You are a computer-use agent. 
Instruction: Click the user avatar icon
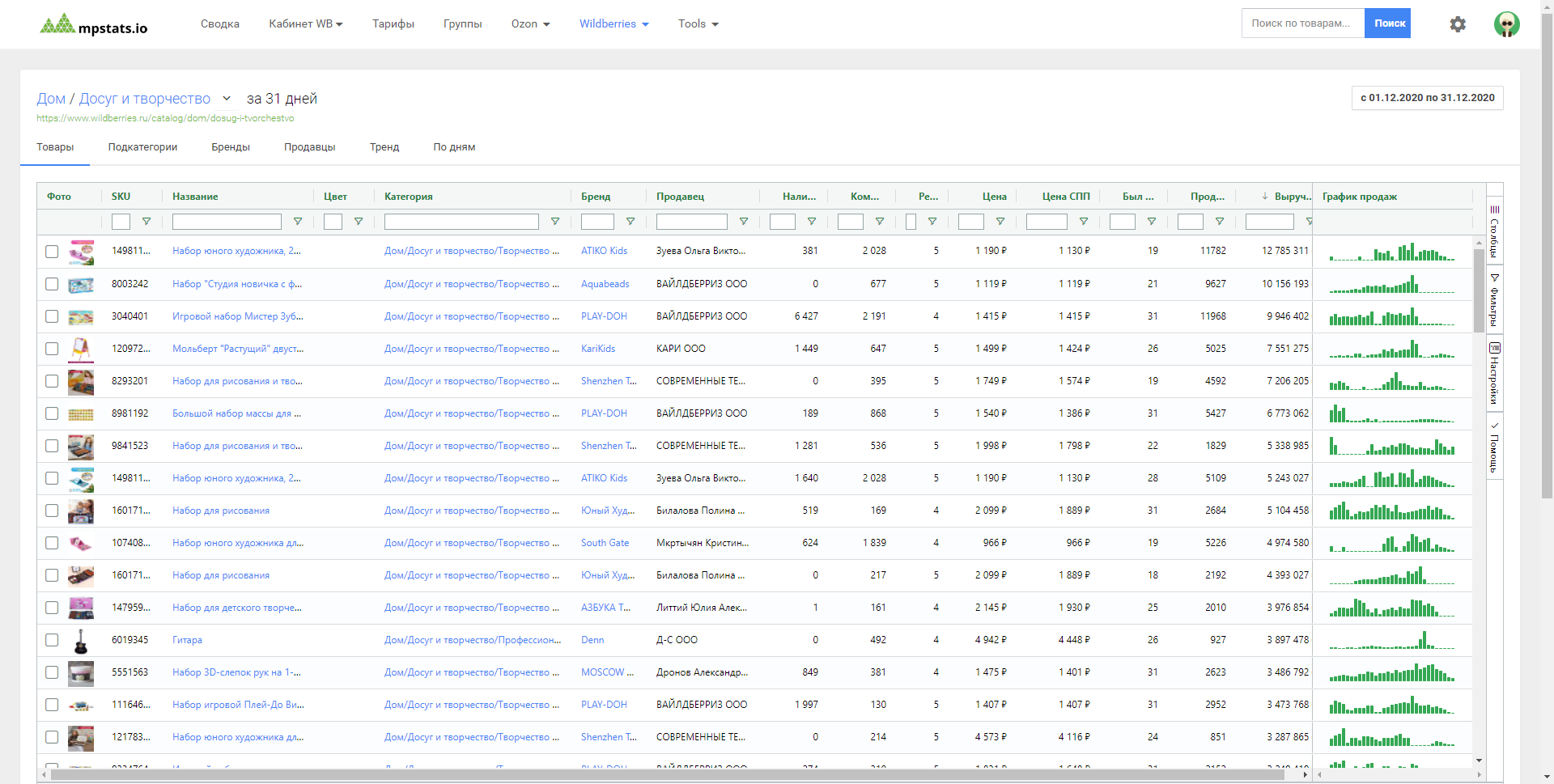(1506, 24)
